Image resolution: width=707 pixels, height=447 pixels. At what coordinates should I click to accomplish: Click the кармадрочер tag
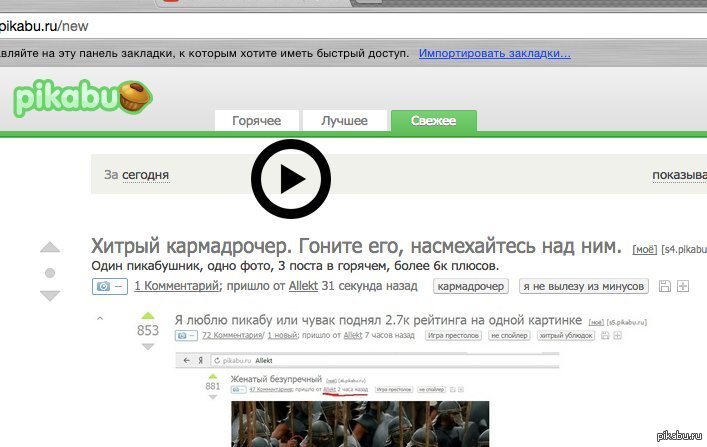pos(471,286)
